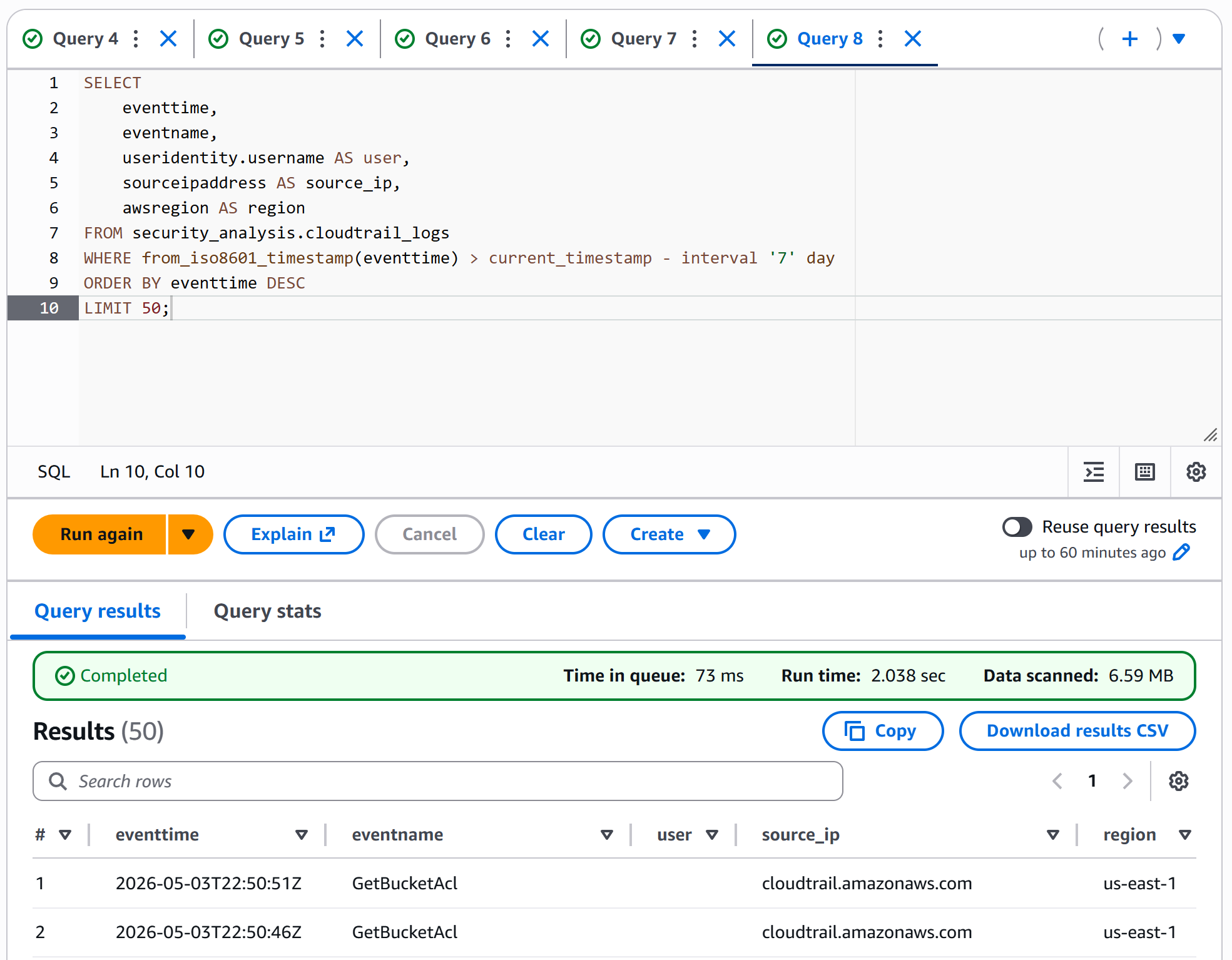Focus the Search rows field
This screenshot has width=1232, height=960.
coord(437,781)
